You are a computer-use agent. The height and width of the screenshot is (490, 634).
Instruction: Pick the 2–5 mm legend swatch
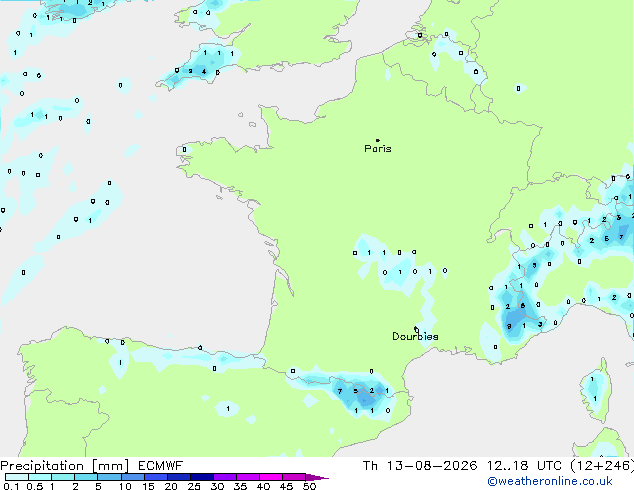pyautogui.click(x=86, y=477)
